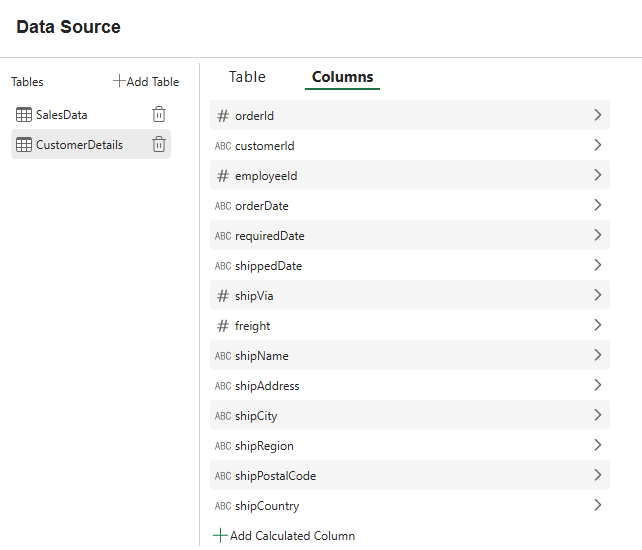Select the shipName column row
The width and height of the screenshot is (642, 550).
400,356
